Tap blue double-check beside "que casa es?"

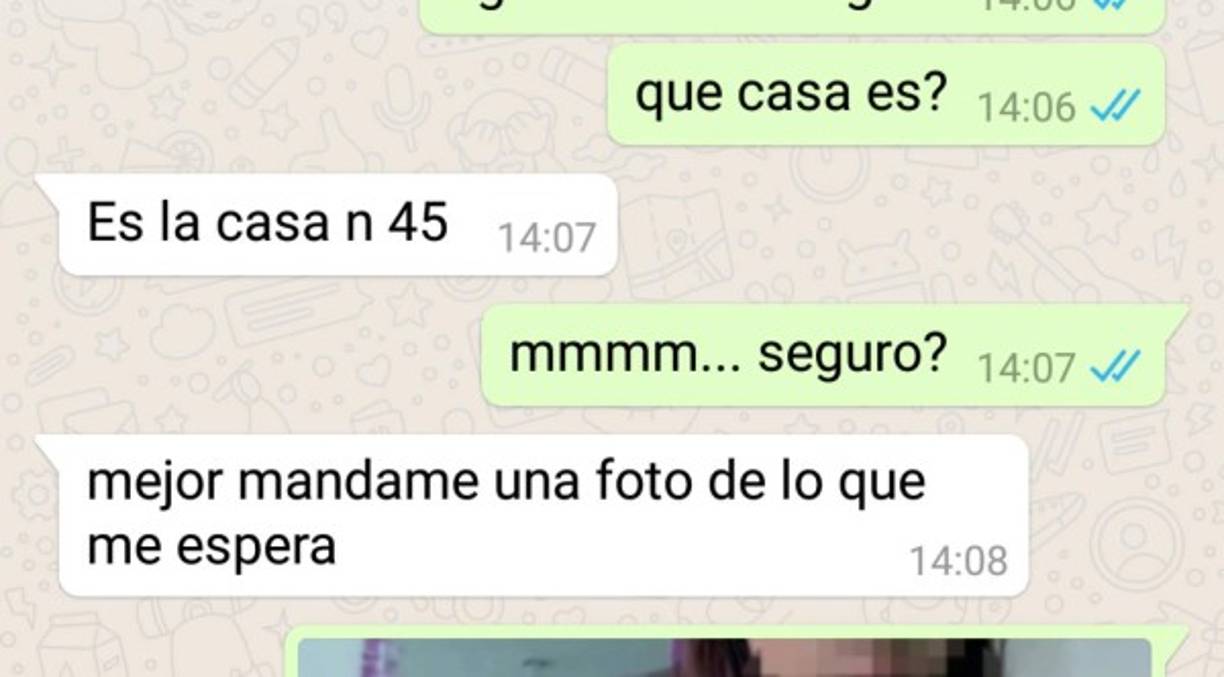(x=1114, y=105)
